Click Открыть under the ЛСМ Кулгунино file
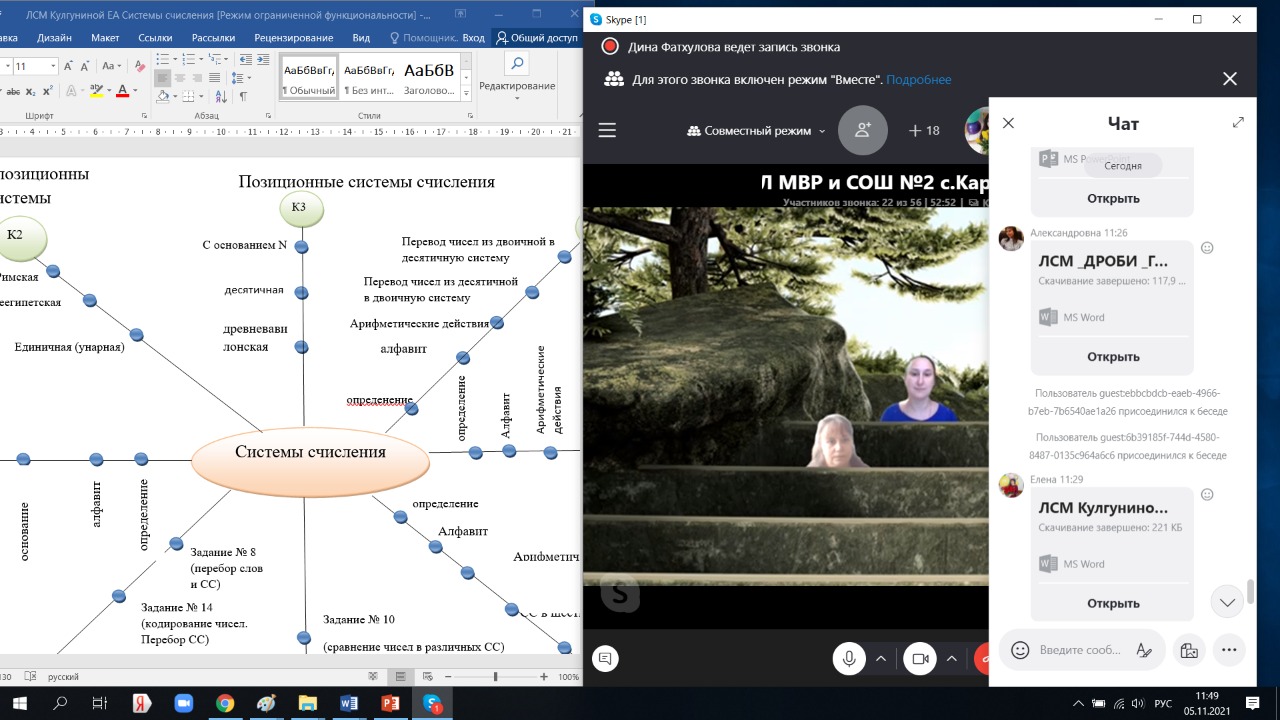This screenshot has width=1280, height=720. tap(1113, 603)
